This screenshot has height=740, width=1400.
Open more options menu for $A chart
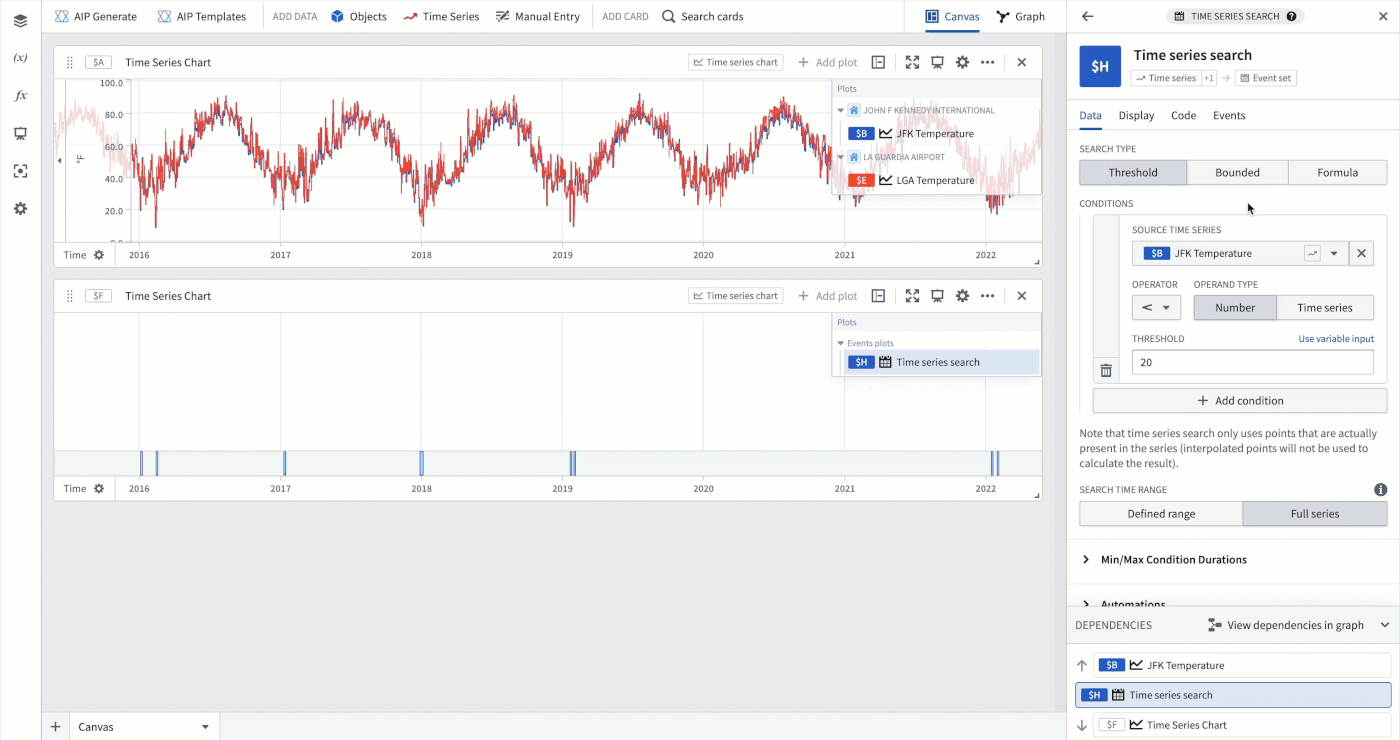987,62
